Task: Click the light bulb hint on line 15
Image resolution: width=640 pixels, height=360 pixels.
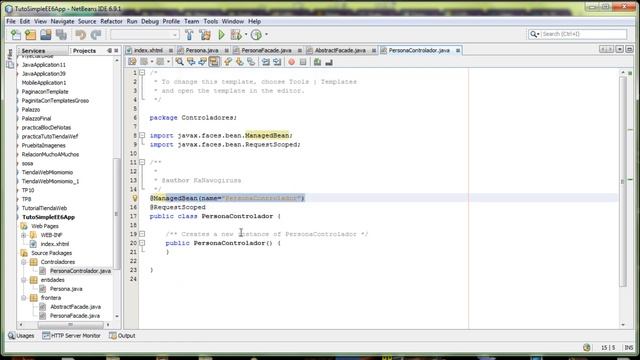Action: pyautogui.click(x=135, y=198)
